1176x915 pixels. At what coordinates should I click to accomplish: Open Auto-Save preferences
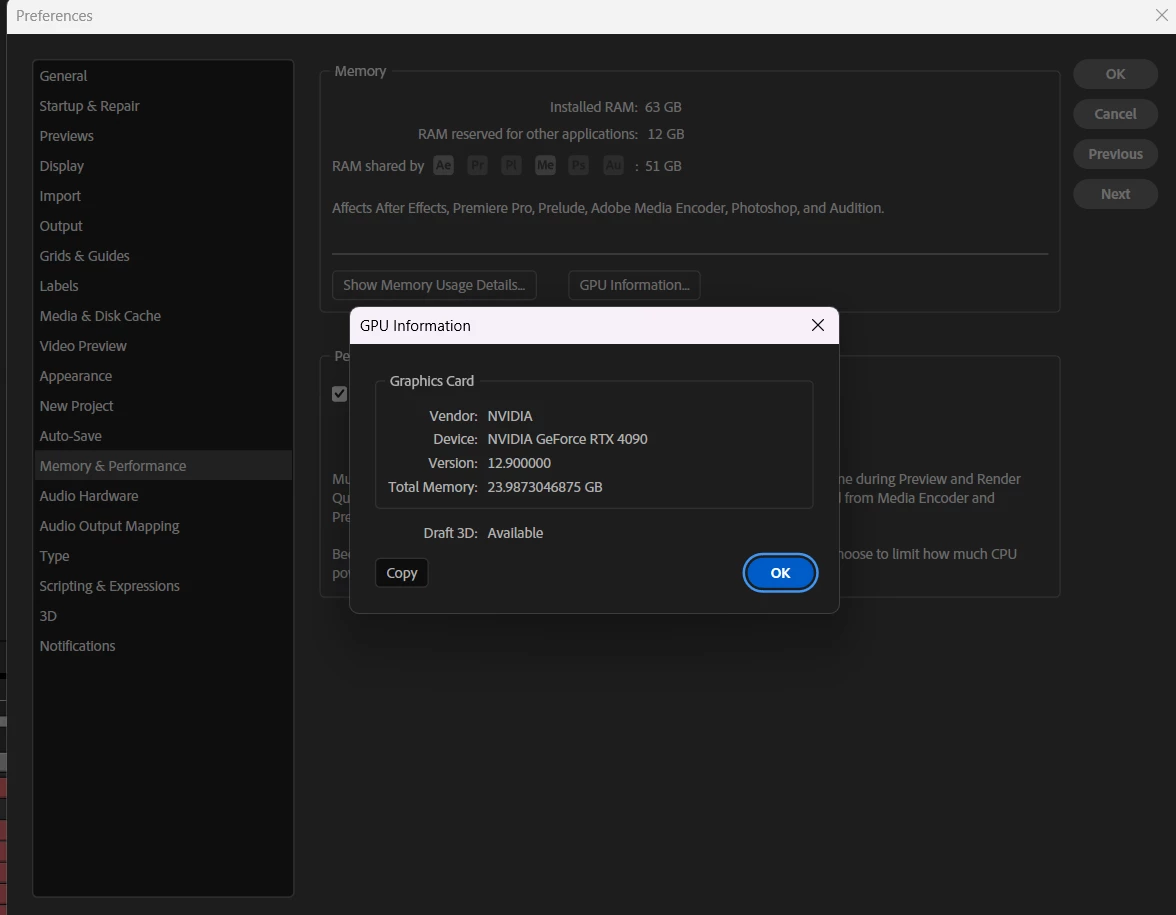pyautogui.click(x=163, y=436)
